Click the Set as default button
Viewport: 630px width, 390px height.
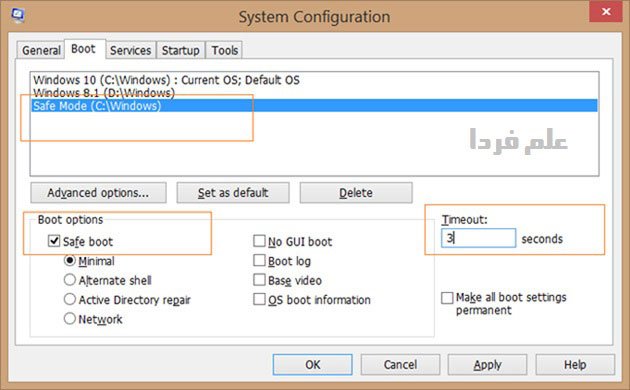233,193
